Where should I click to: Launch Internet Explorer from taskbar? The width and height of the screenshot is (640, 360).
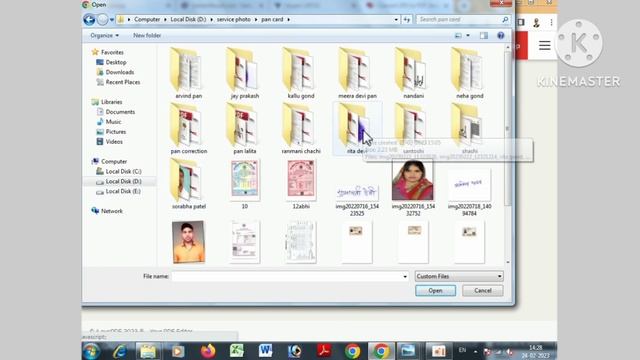120,351
